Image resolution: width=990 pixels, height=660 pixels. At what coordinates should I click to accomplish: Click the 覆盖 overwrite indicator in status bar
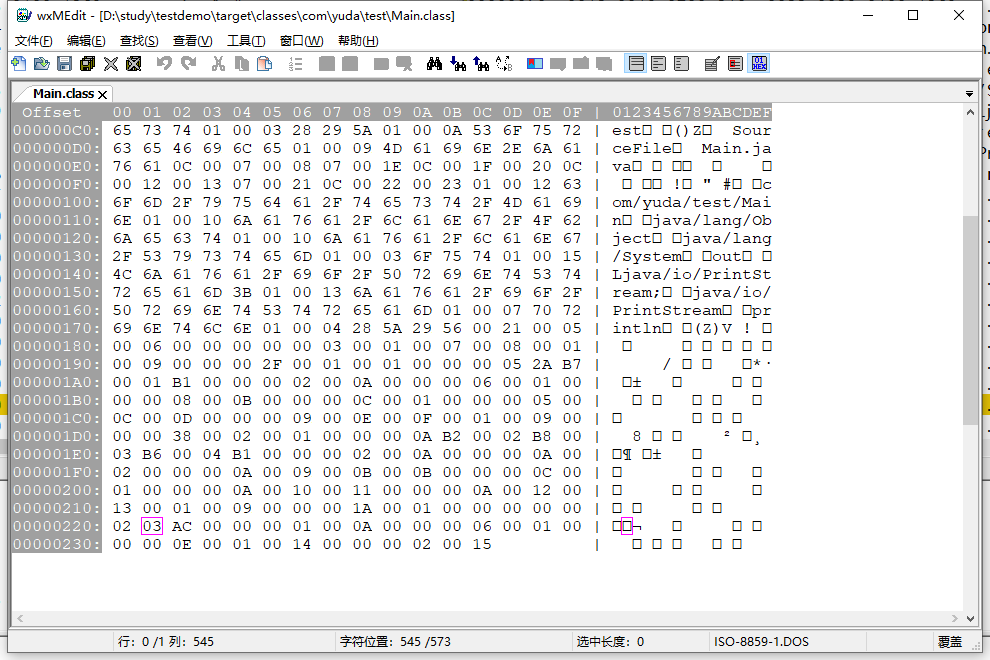click(950, 642)
